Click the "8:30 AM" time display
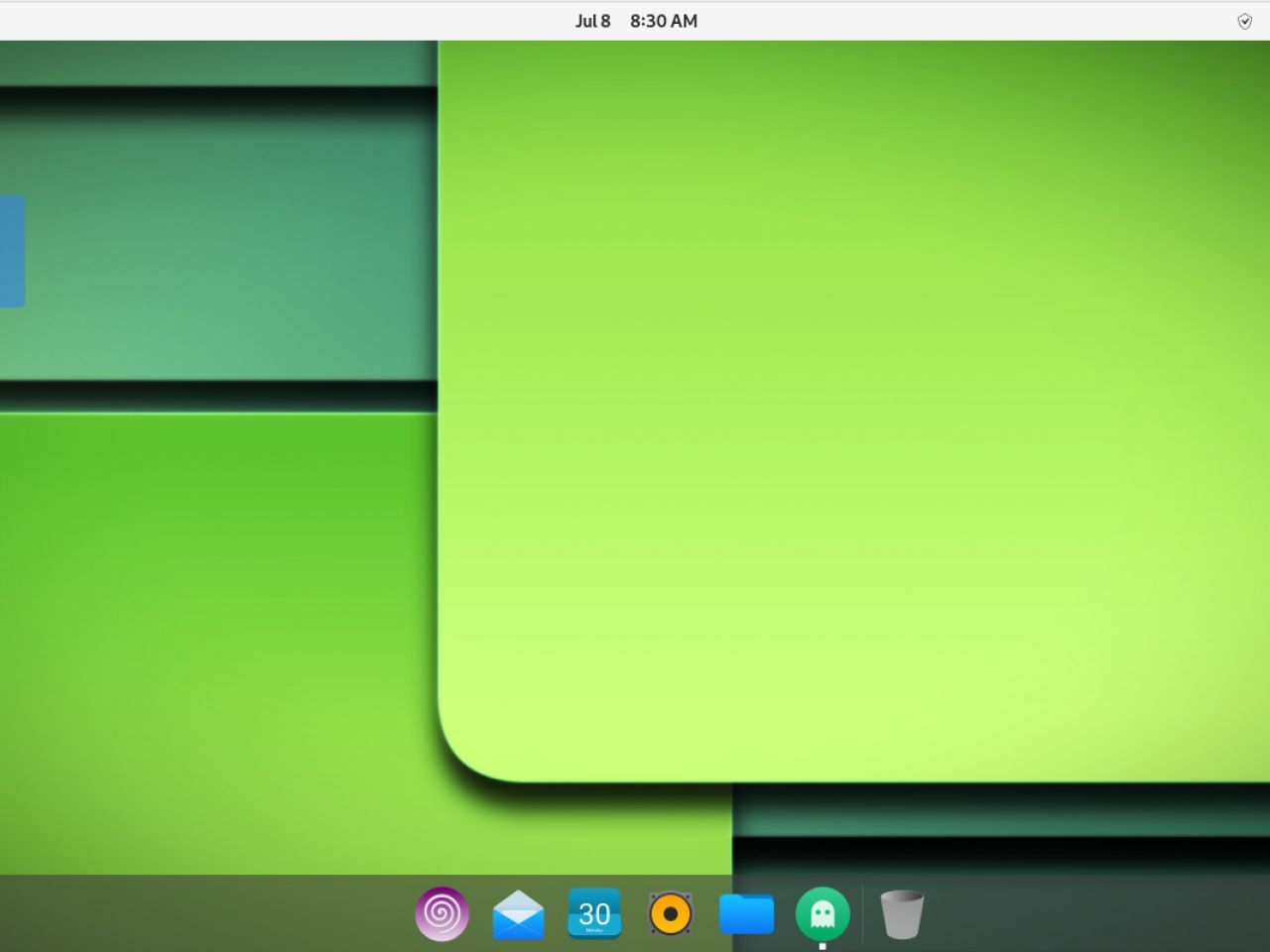This screenshot has height=952, width=1270. click(x=663, y=21)
